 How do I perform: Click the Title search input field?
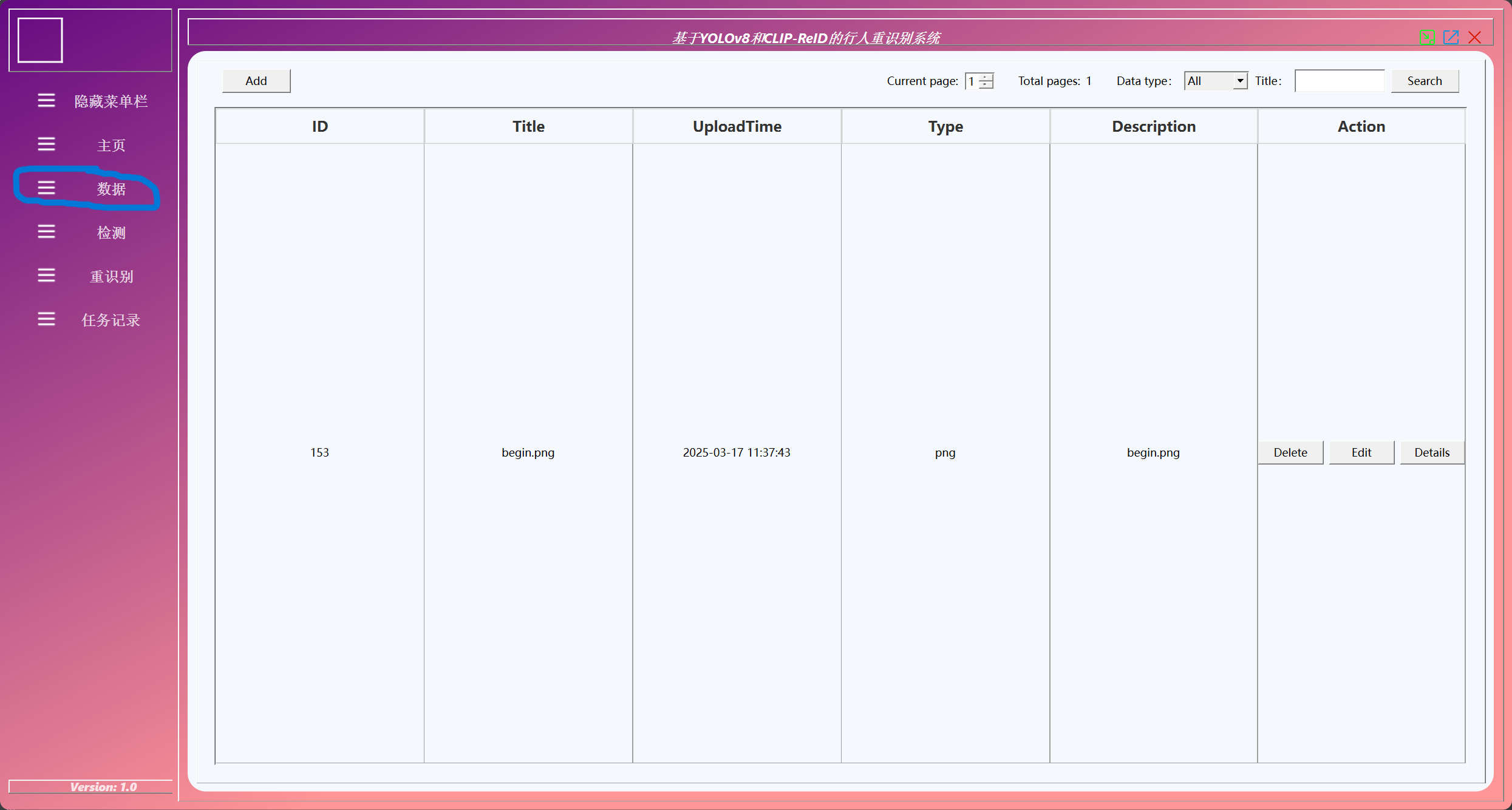point(1339,81)
